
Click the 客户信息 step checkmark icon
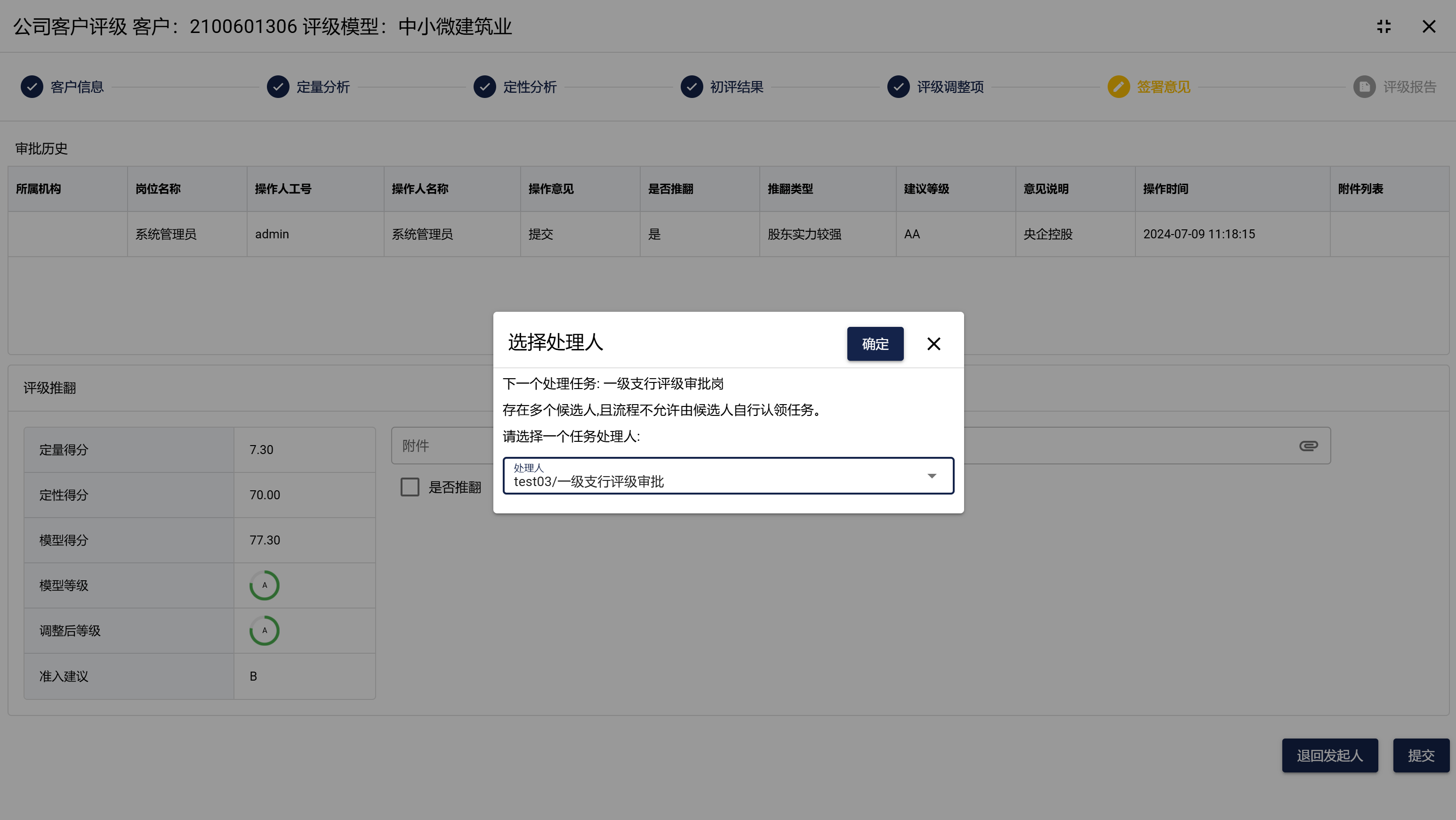pos(32,87)
